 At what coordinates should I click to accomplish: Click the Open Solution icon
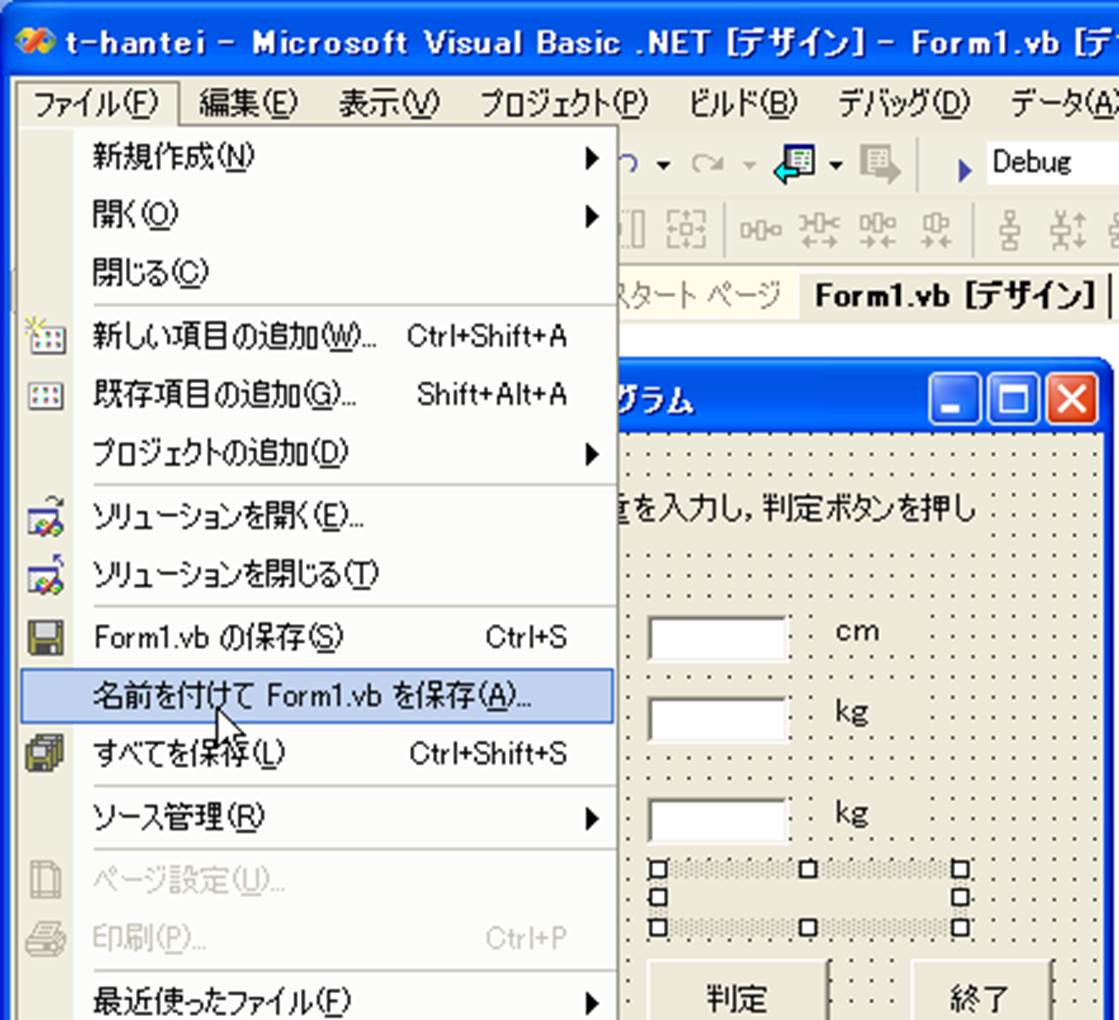[x=45, y=516]
